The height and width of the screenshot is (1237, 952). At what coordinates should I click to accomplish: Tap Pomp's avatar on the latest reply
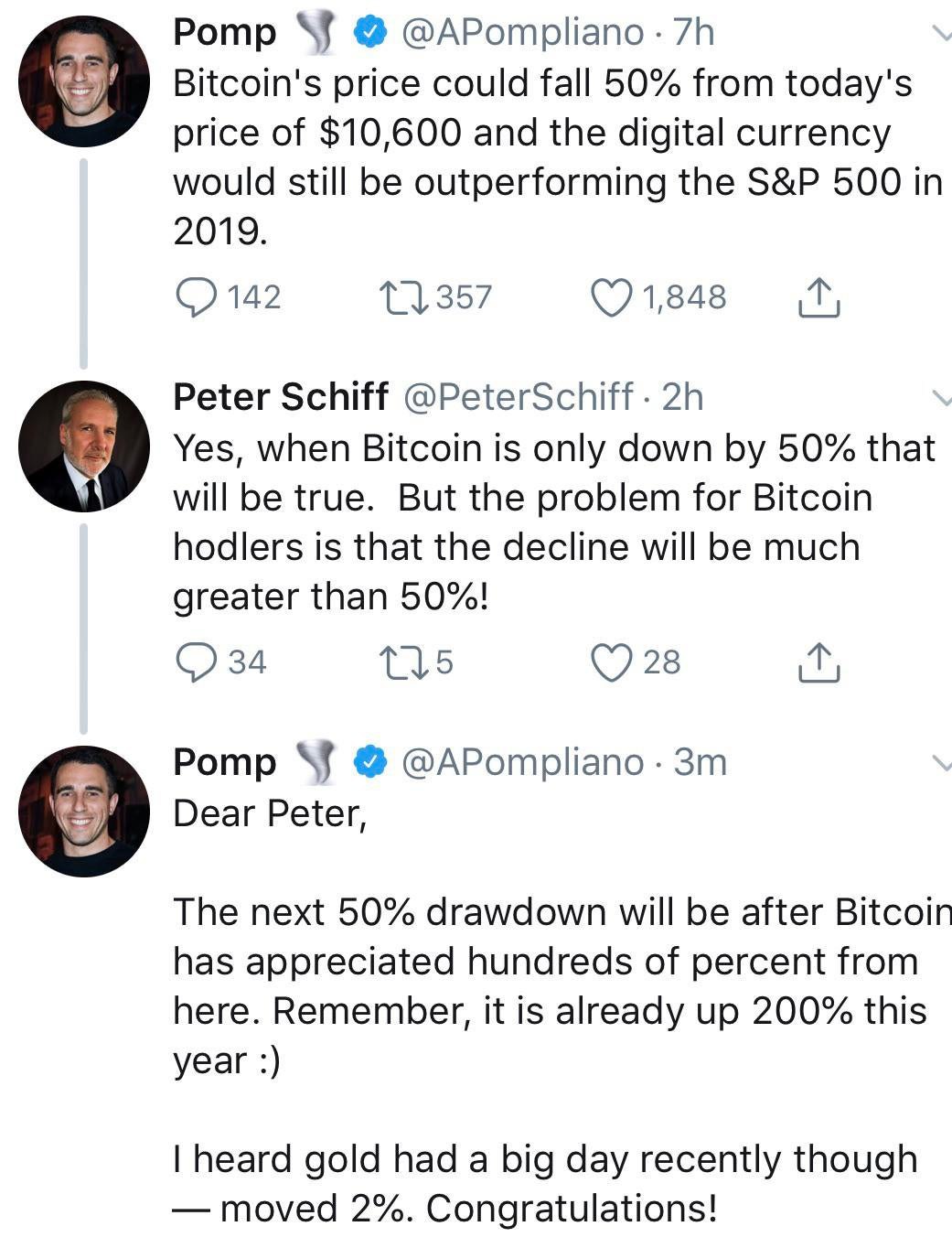click(84, 811)
